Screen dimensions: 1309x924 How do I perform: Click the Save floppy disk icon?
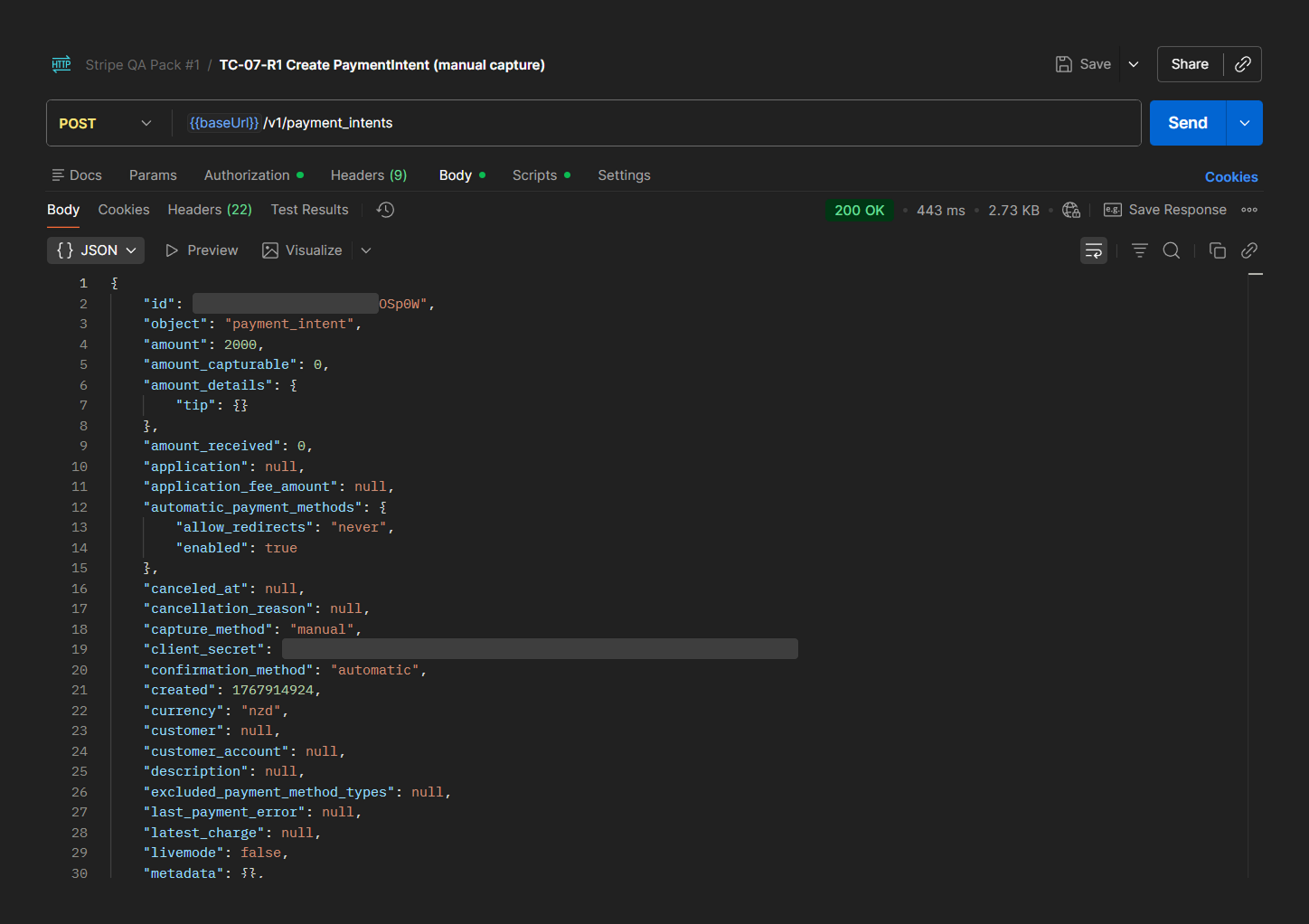[x=1064, y=64]
